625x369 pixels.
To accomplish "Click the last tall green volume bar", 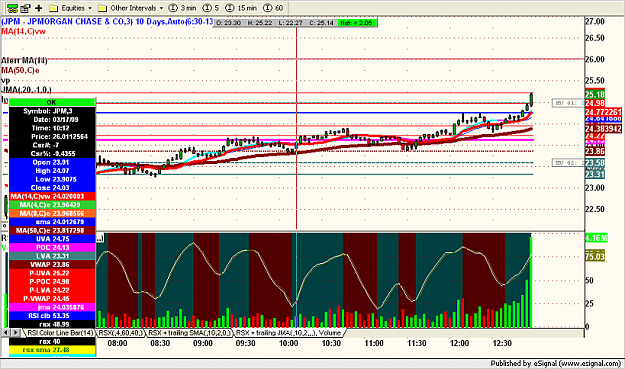I will (x=531, y=282).
